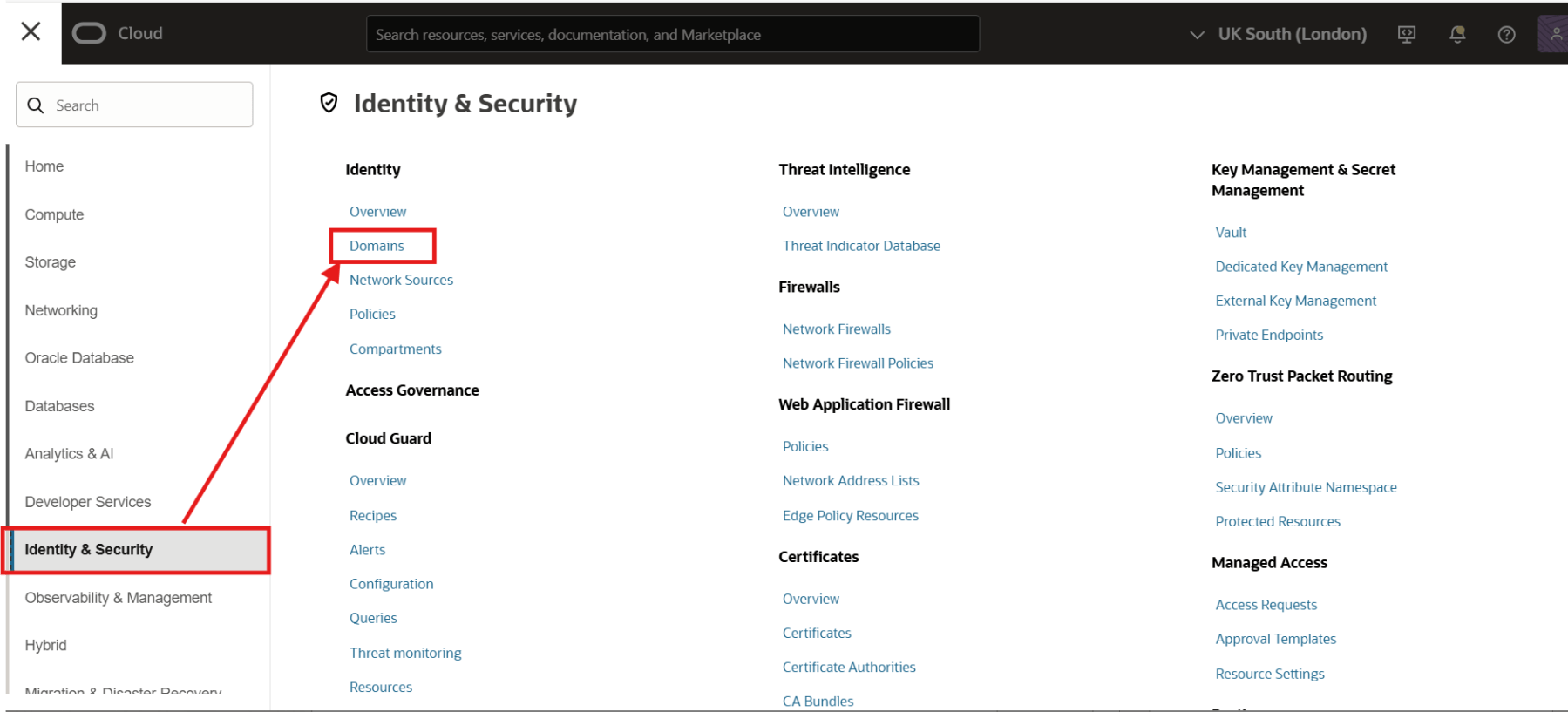Viewport: 1568px width, 712px height.
Task: Open the Cloud Shell developer tools icon
Action: [1406, 34]
